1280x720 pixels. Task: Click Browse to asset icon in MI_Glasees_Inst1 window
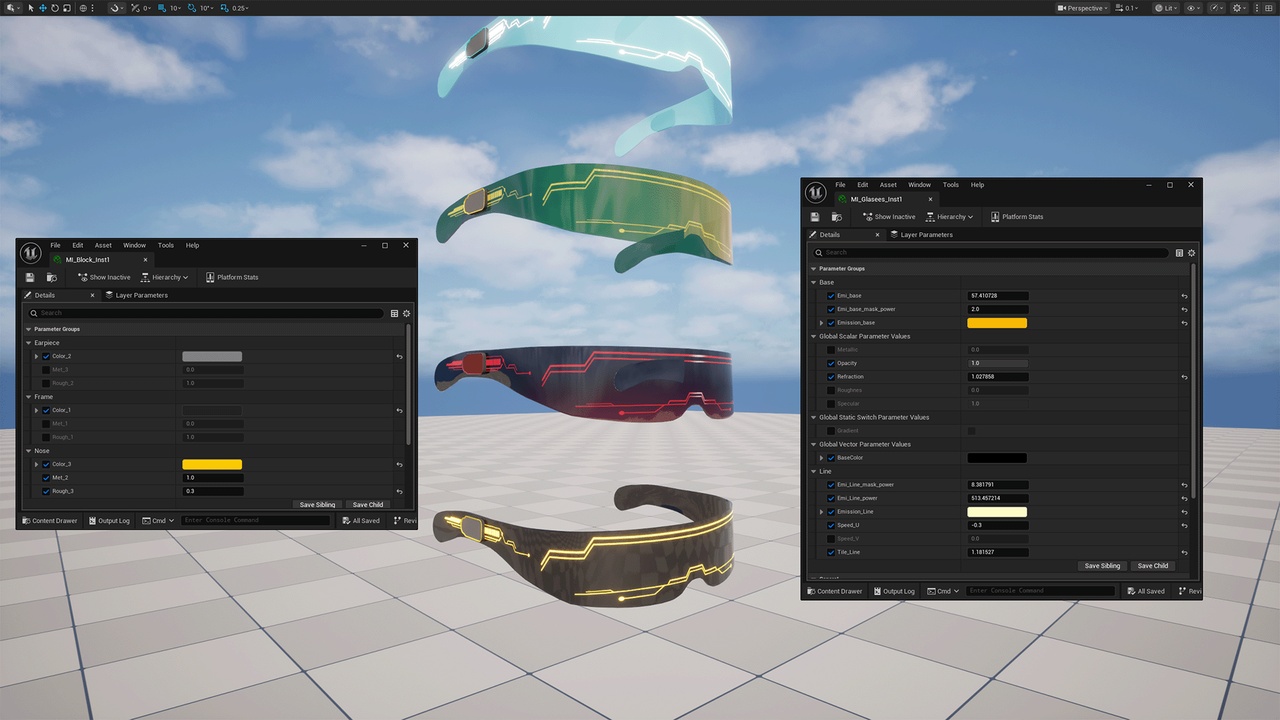point(836,216)
